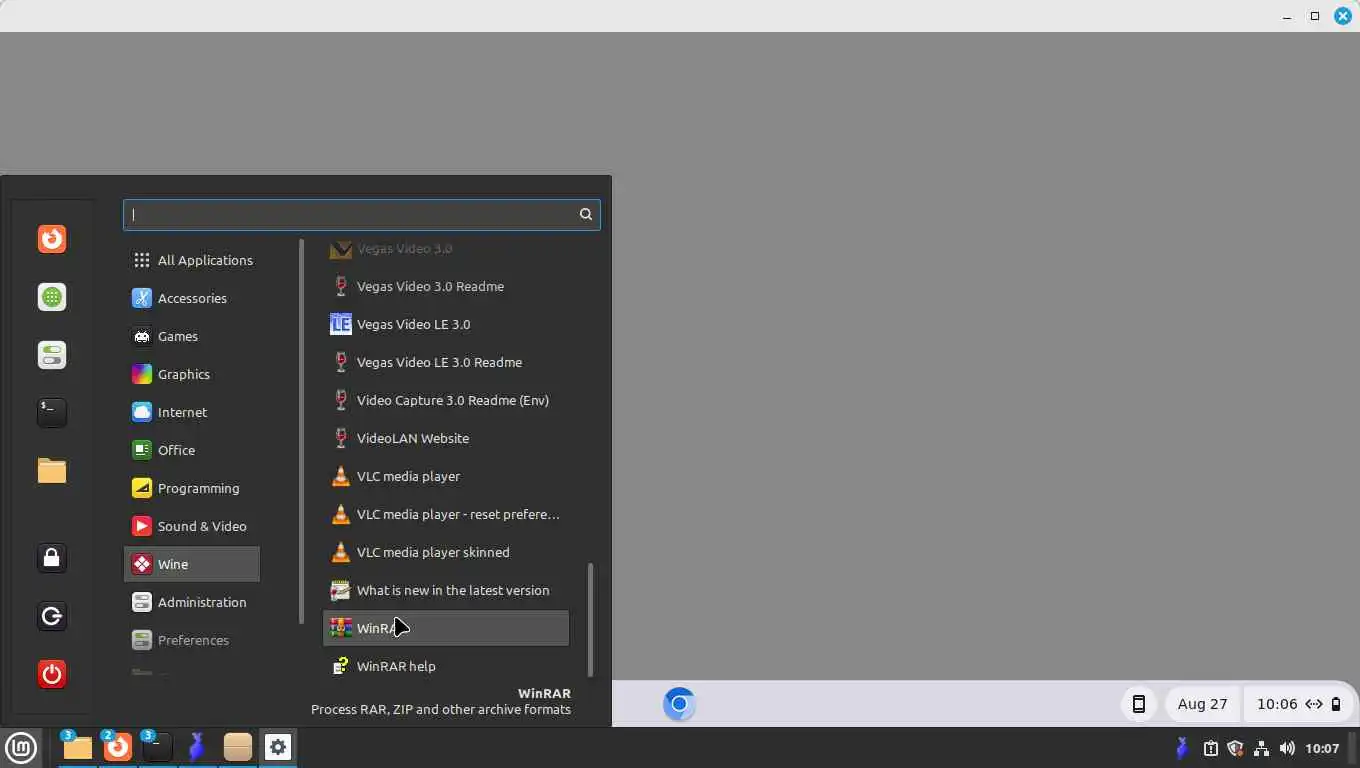The width and height of the screenshot is (1360, 768).
Task: Select the Programming category
Action: (x=192, y=488)
